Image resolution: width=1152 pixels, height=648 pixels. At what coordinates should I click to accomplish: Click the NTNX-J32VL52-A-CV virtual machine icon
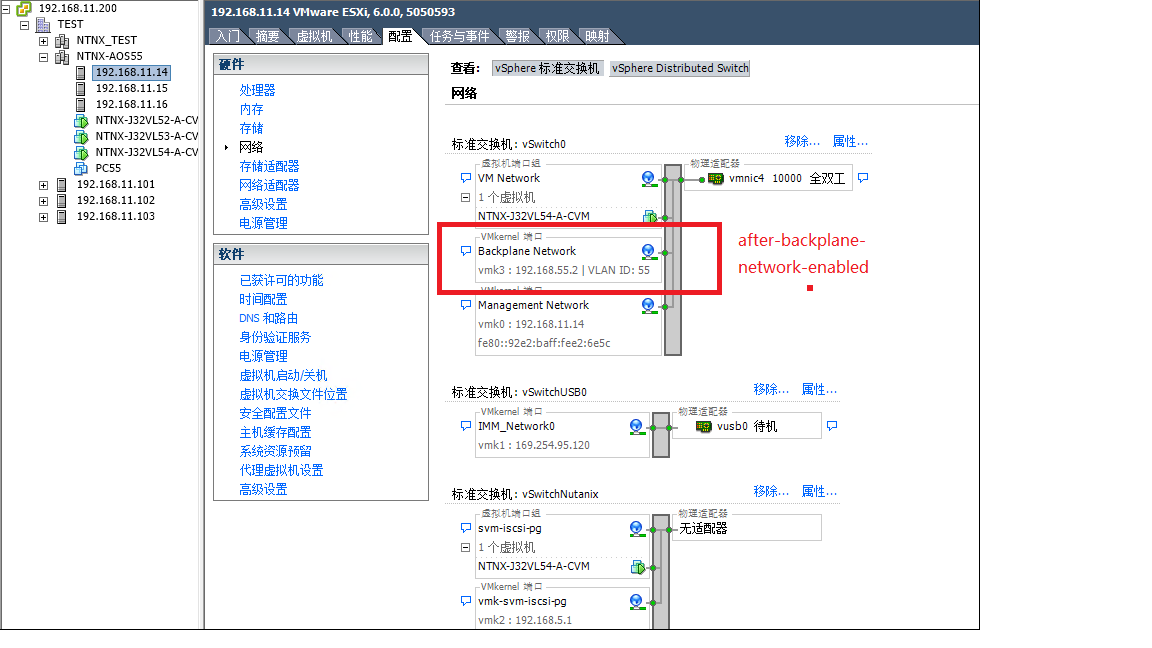click(x=81, y=120)
